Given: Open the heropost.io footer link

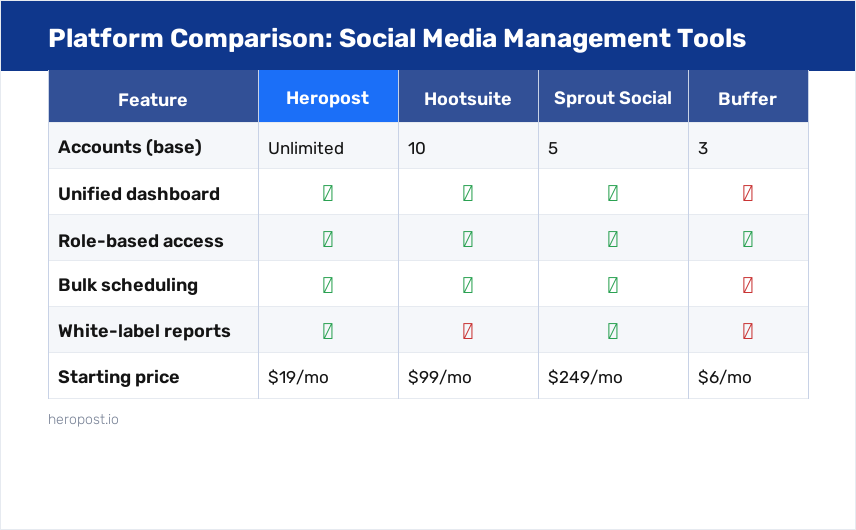Looking at the screenshot, I should pos(83,419).
